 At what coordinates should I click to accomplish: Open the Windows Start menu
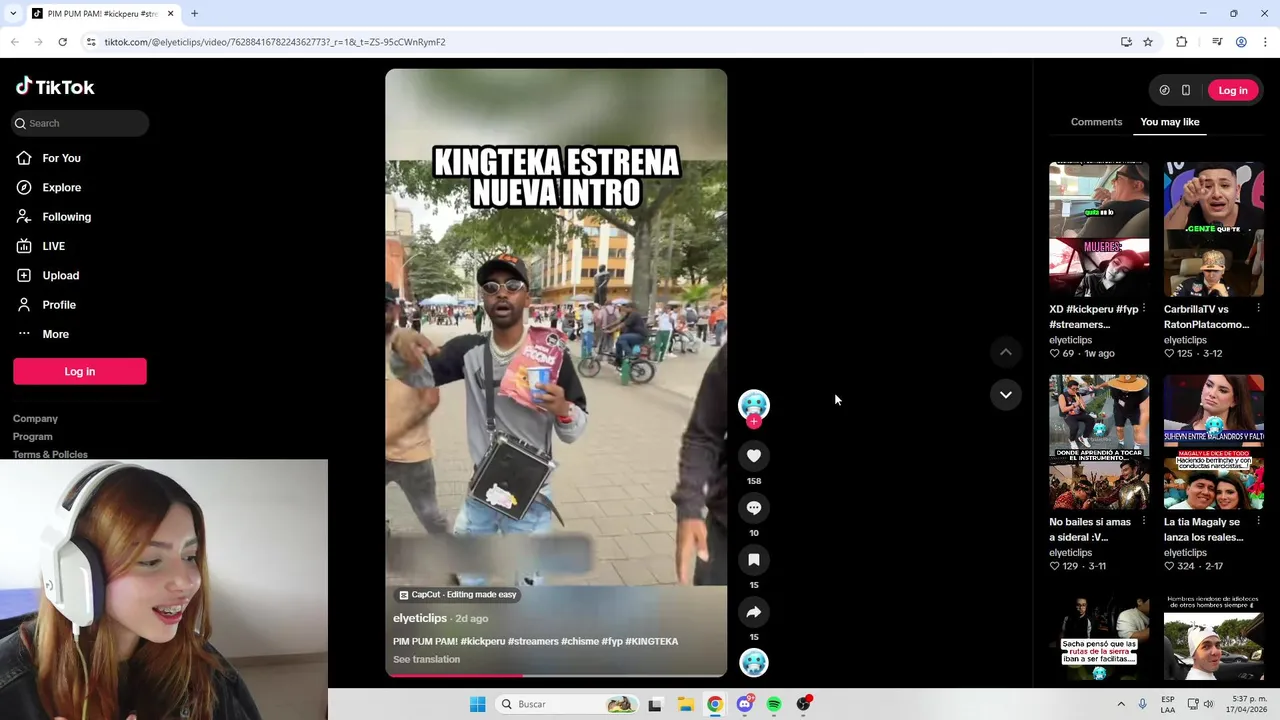pos(478,704)
